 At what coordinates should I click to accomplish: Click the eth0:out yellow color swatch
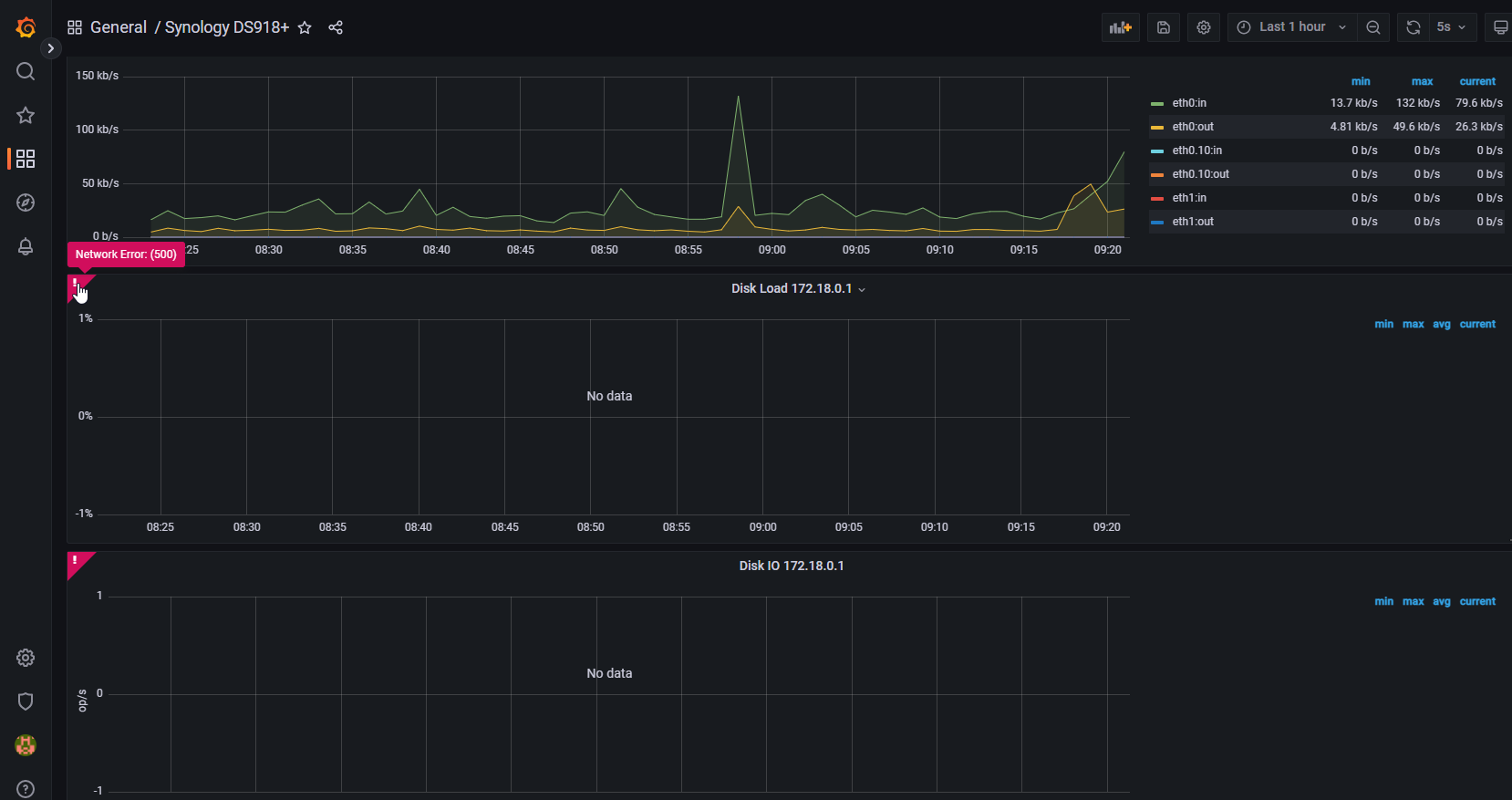coord(1157,127)
